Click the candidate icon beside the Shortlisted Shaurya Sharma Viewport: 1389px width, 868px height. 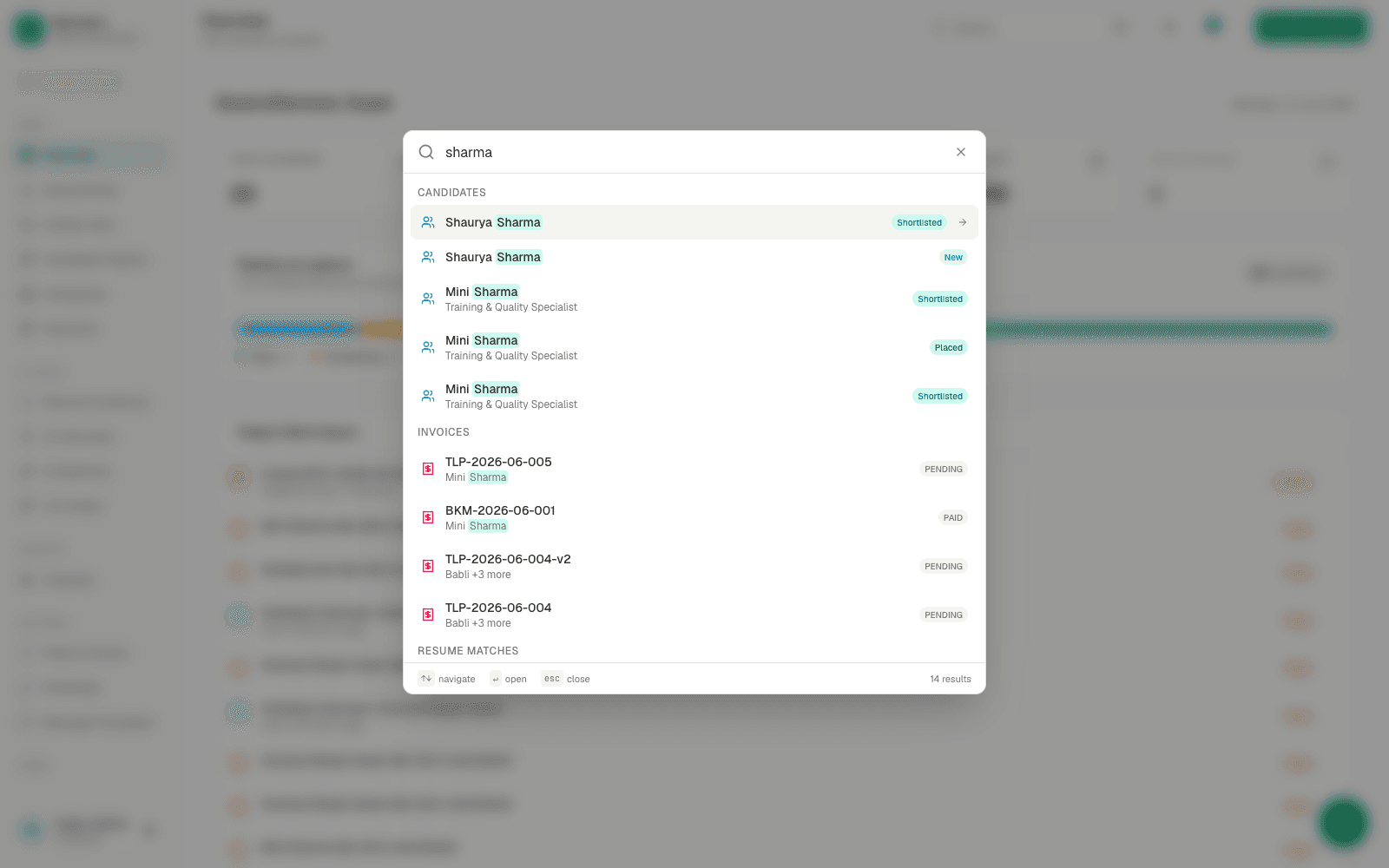tap(428, 222)
